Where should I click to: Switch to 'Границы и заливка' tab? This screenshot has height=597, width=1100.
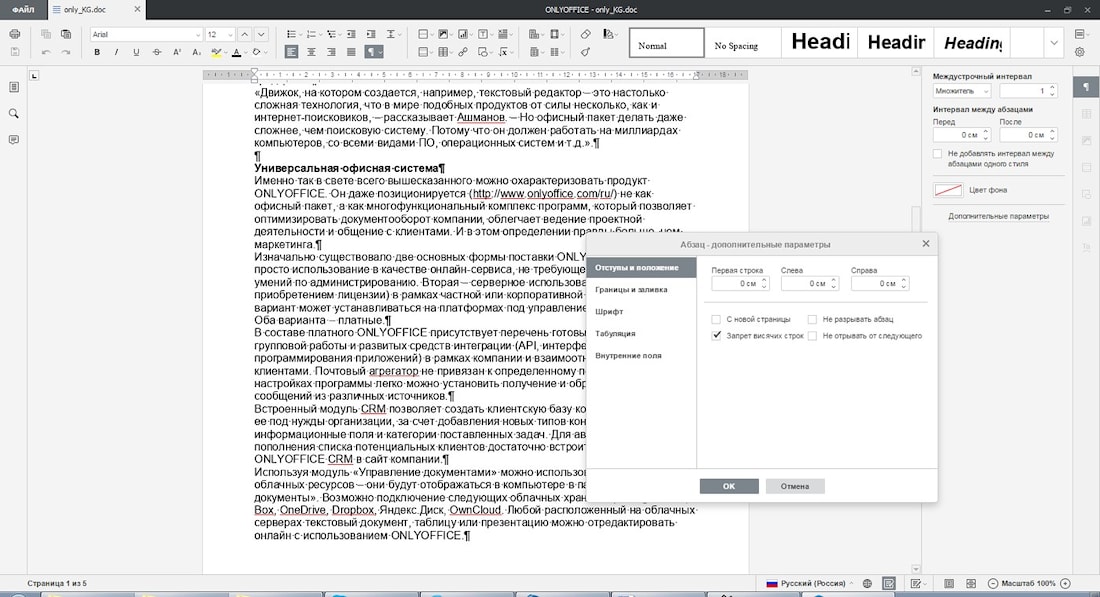631,289
